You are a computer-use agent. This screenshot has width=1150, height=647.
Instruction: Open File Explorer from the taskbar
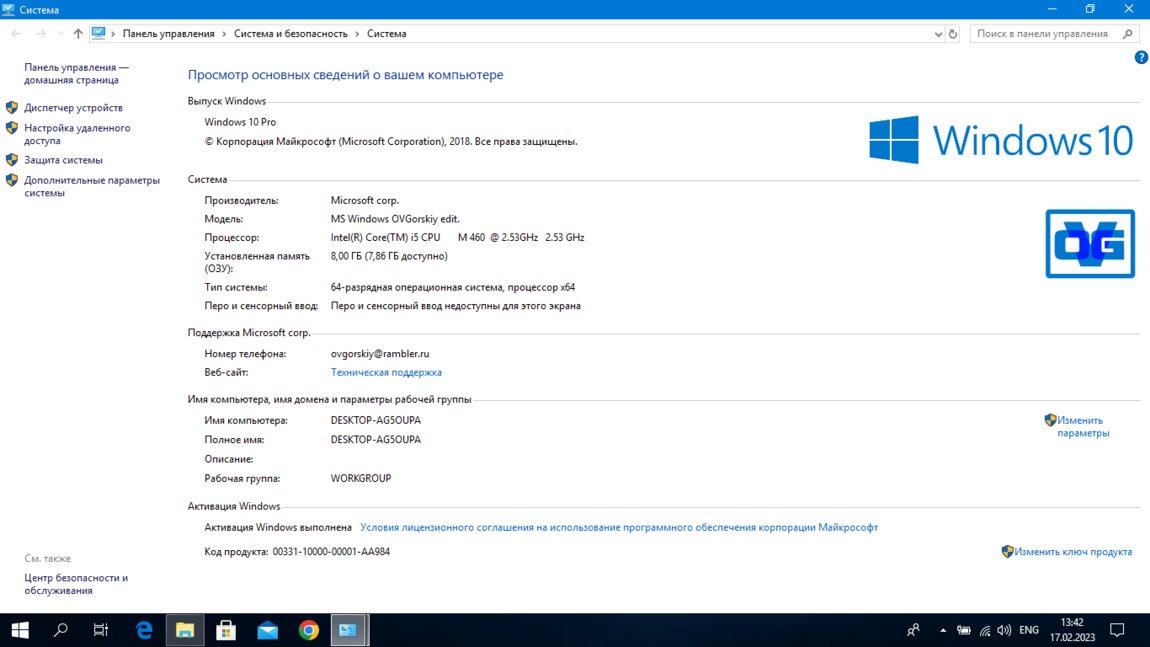click(185, 630)
